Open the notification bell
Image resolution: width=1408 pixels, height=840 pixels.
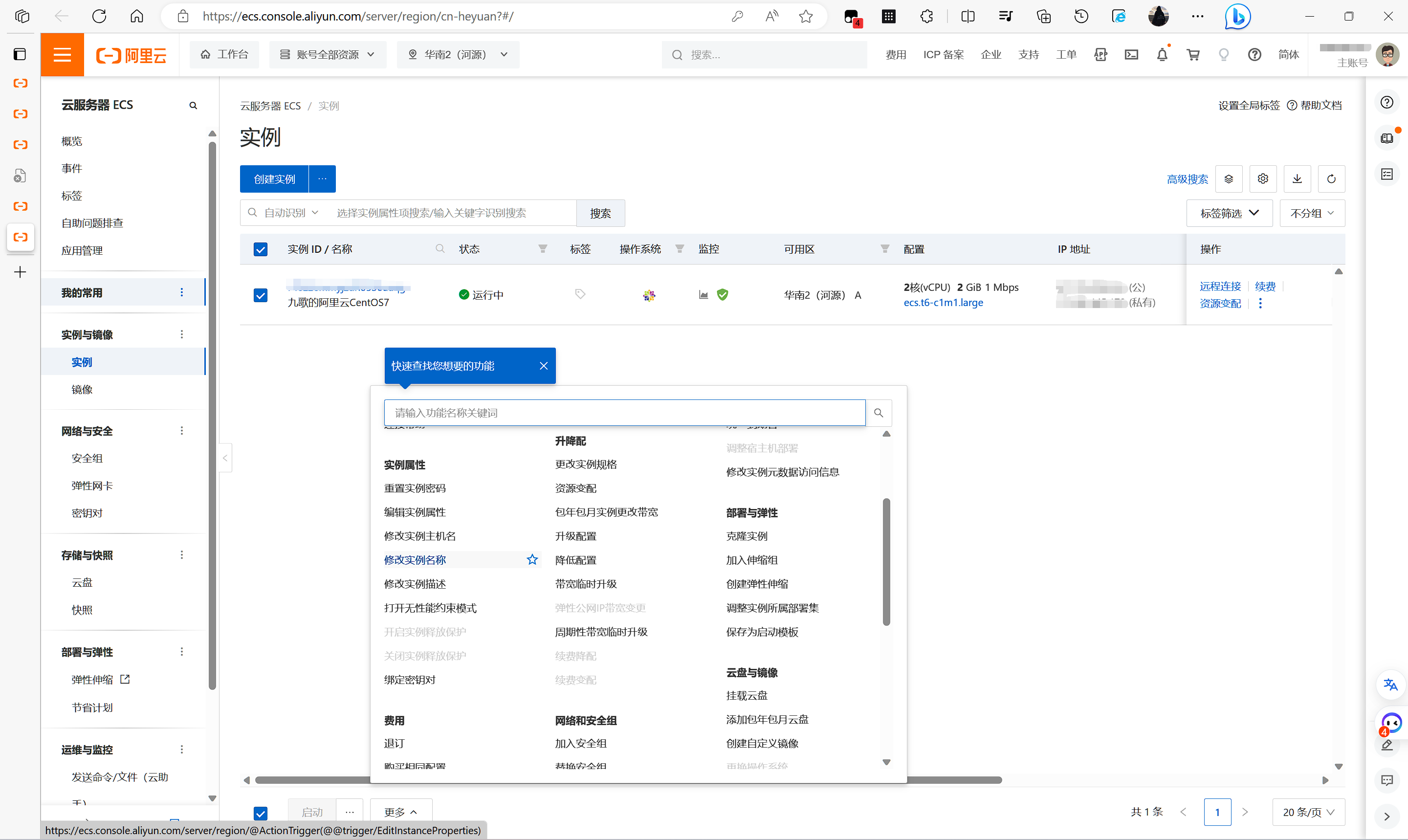[1162, 55]
